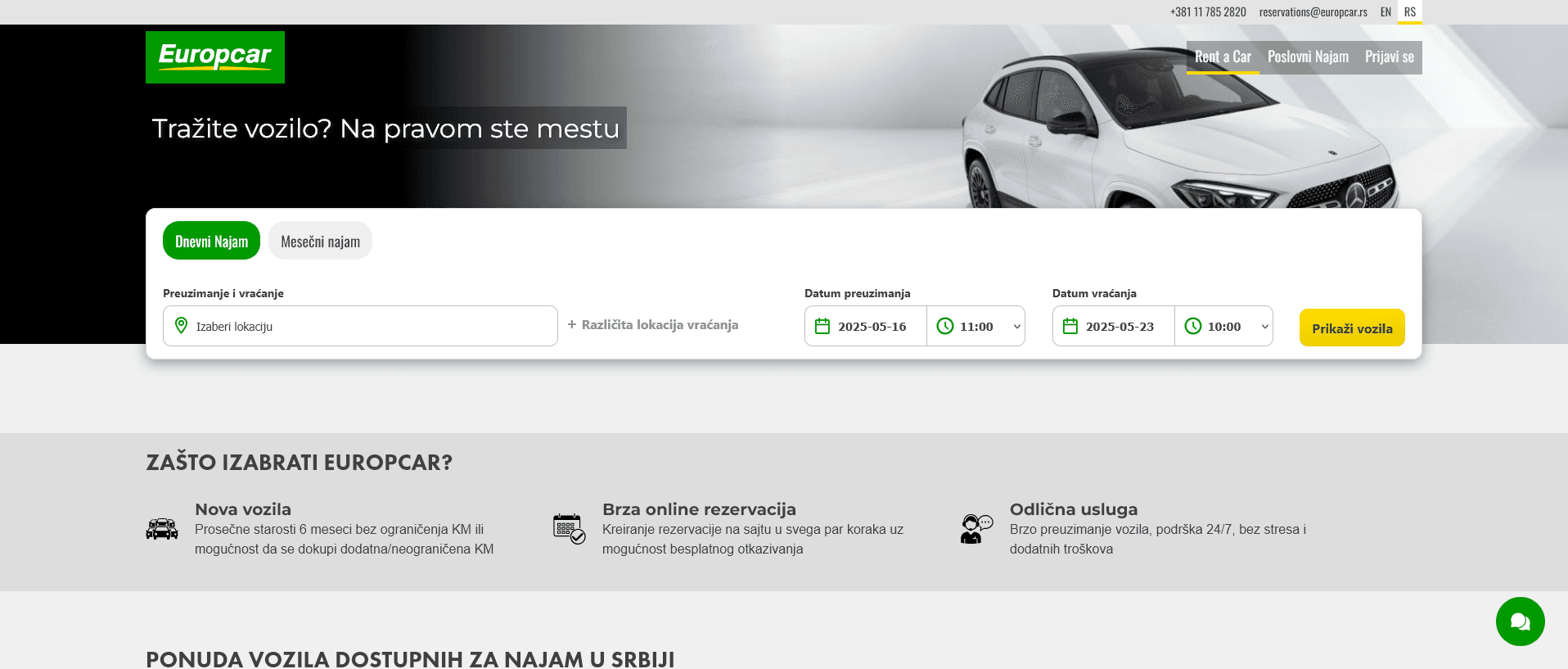Click the plus icon for different return location

point(572,325)
